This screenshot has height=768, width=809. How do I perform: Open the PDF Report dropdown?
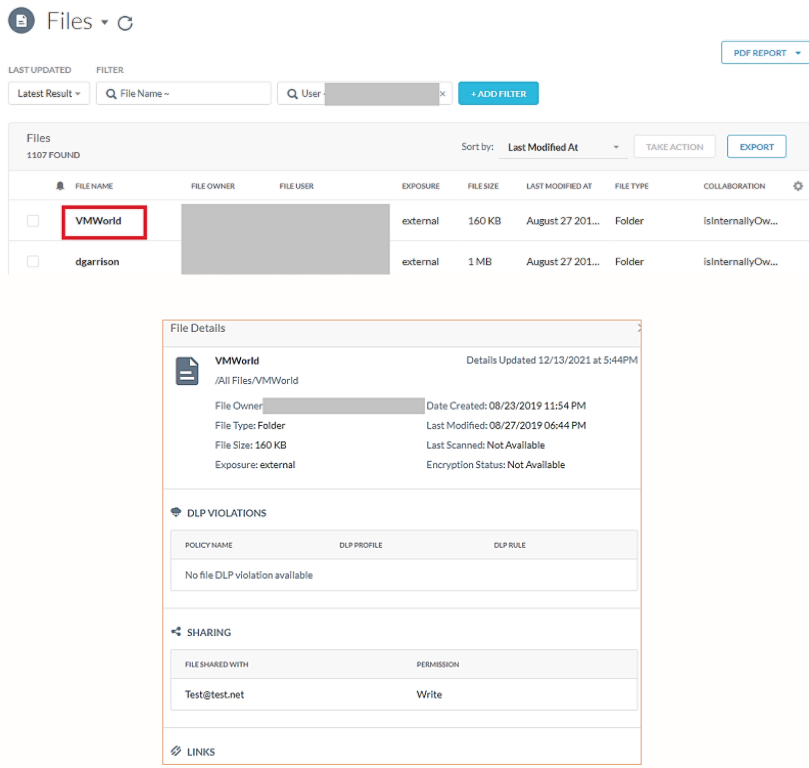pos(766,53)
